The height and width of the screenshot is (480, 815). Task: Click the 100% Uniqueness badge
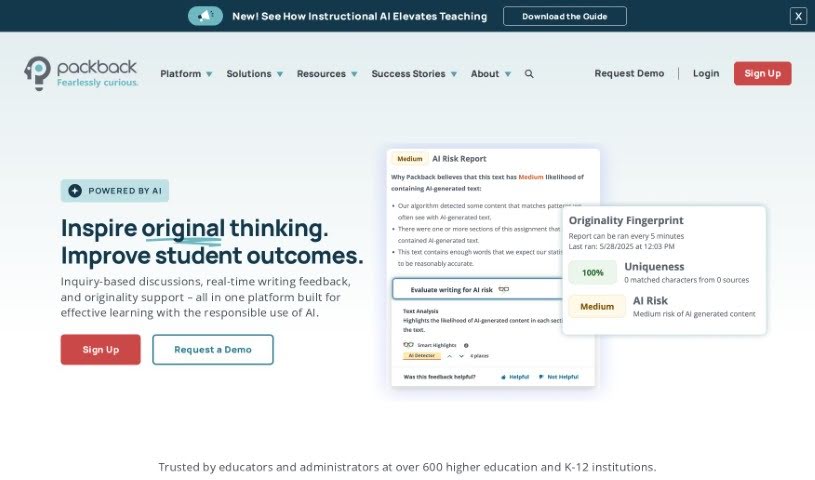(593, 273)
